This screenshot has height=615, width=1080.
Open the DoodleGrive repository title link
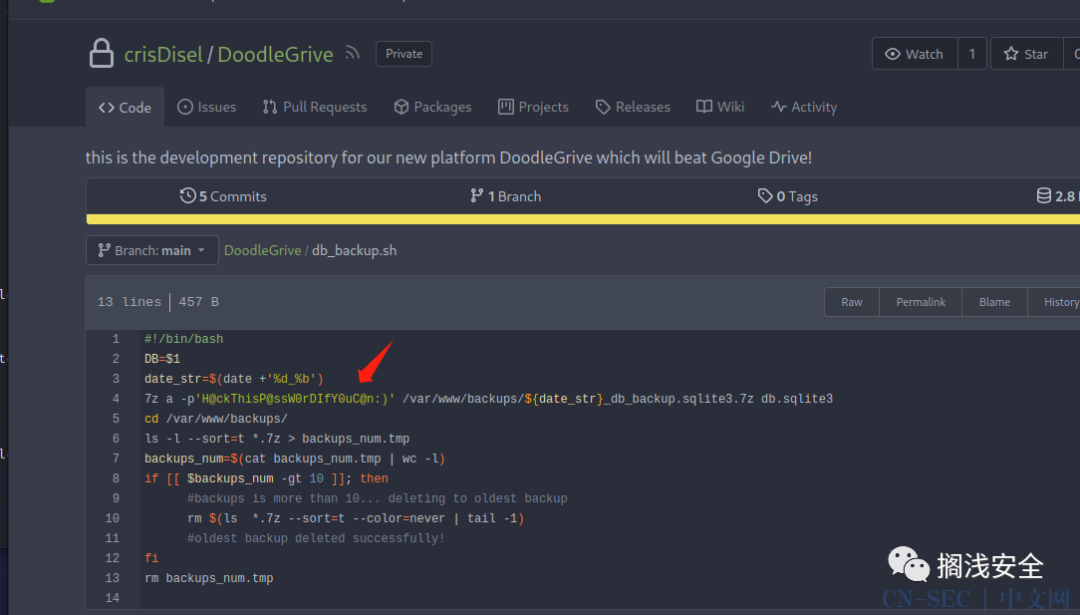(276, 54)
